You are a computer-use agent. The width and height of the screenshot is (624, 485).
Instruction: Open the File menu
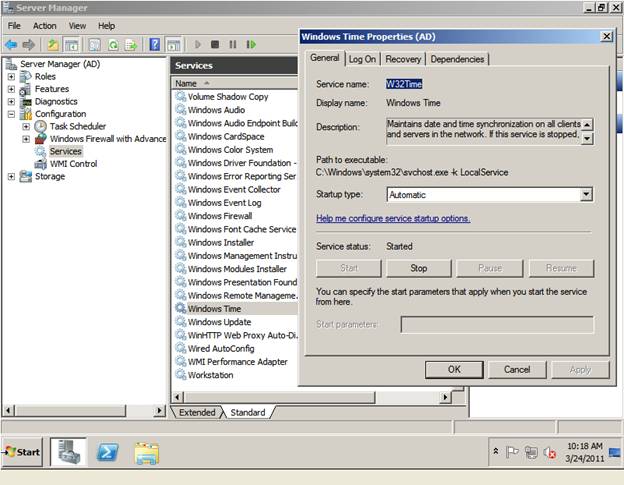coord(14,26)
